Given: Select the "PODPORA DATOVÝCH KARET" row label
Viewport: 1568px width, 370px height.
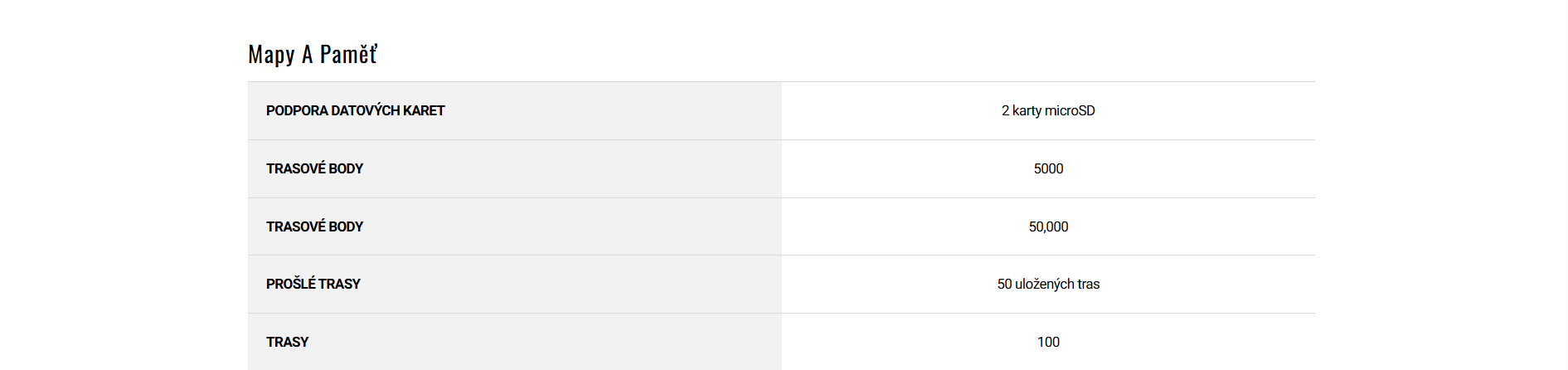Looking at the screenshot, I should pos(355,110).
